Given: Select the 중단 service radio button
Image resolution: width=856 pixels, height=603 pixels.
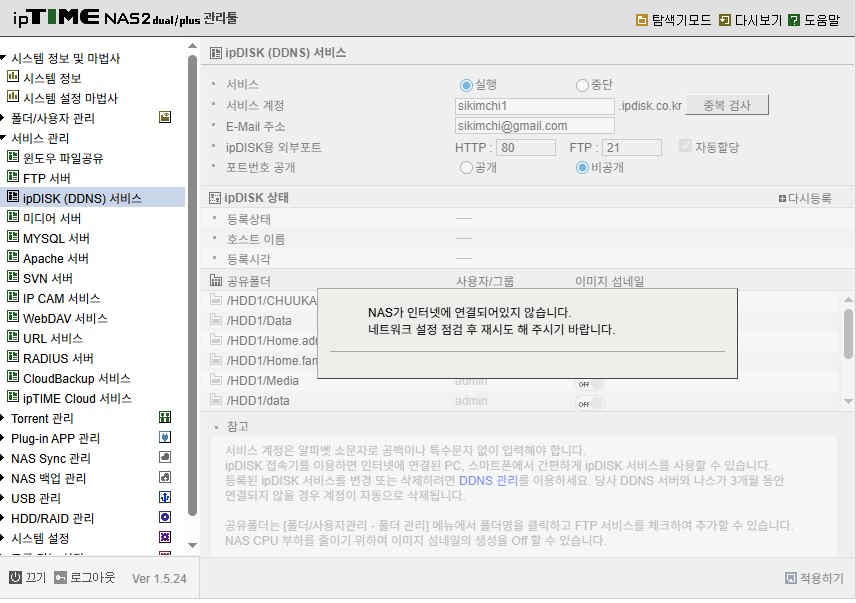Looking at the screenshot, I should tap(582, 85).
